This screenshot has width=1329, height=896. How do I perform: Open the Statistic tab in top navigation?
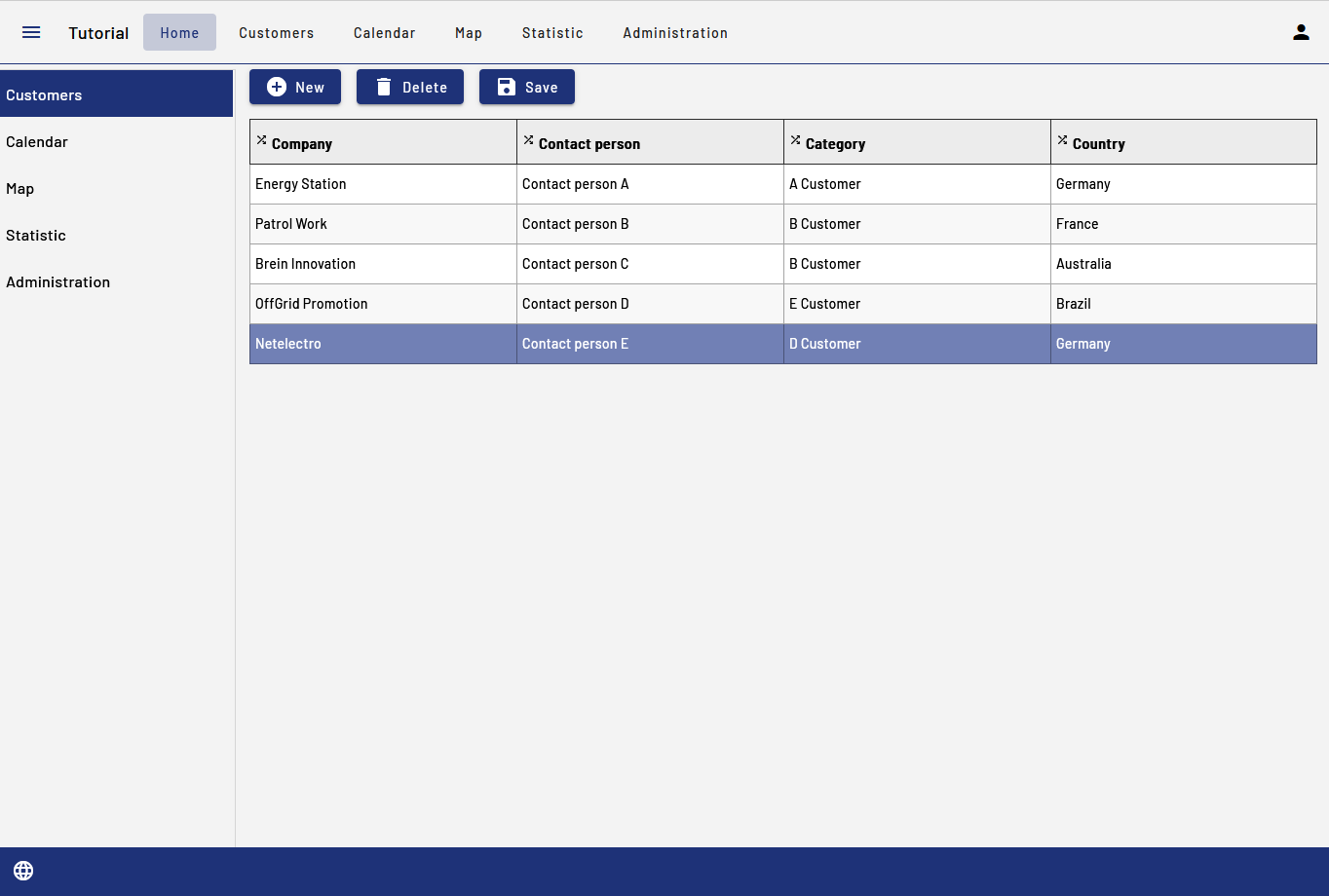(x=552, y=33)
